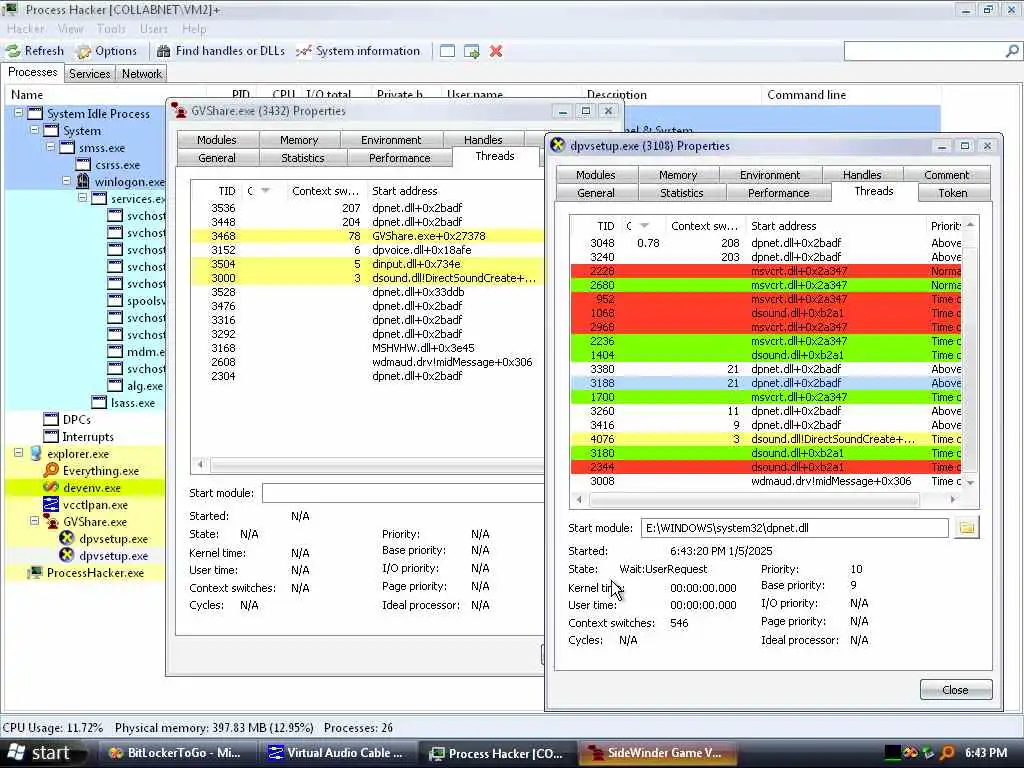The height and width of the screenshot is (768, 1024).
Task: Click Start address column header in dpvsetup window
Action: point(836,226)
